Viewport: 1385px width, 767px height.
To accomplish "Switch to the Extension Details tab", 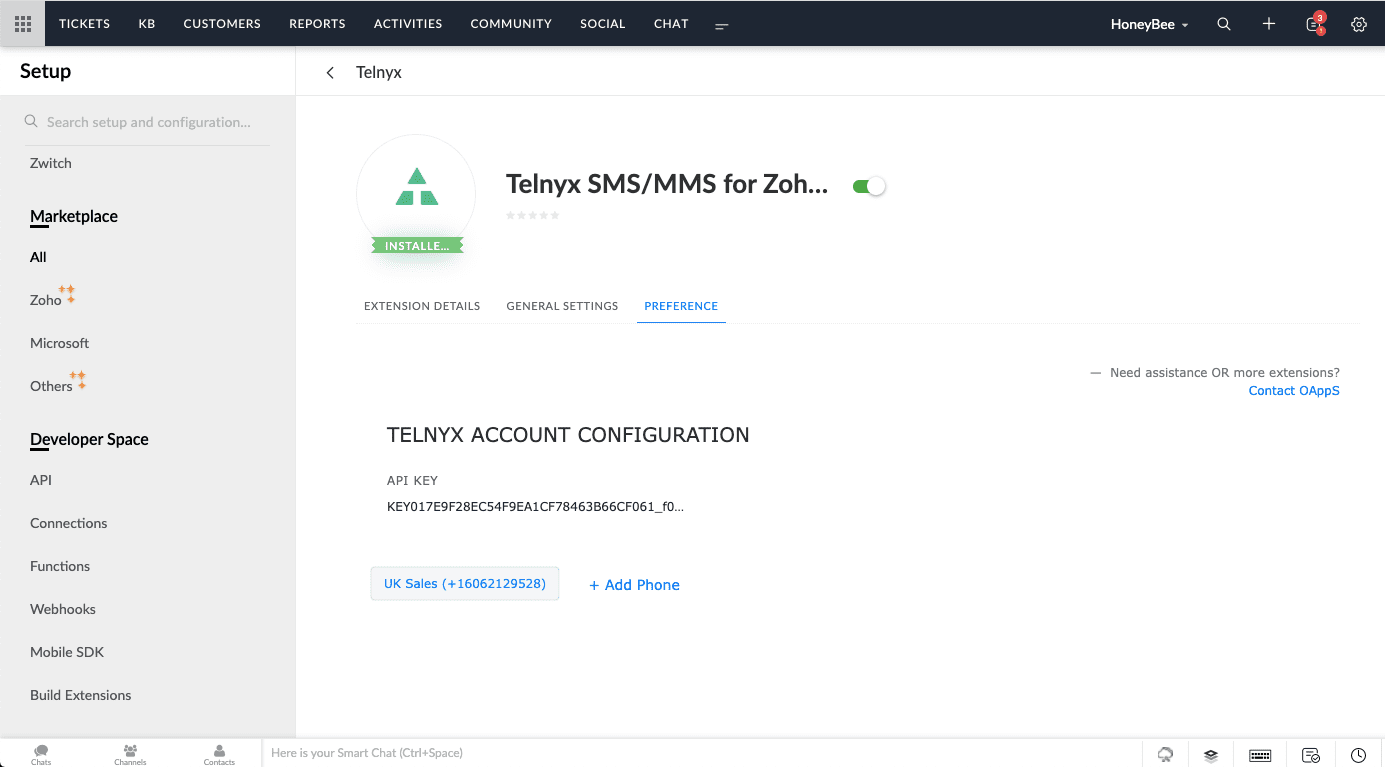I will click(x=422, y=306).
